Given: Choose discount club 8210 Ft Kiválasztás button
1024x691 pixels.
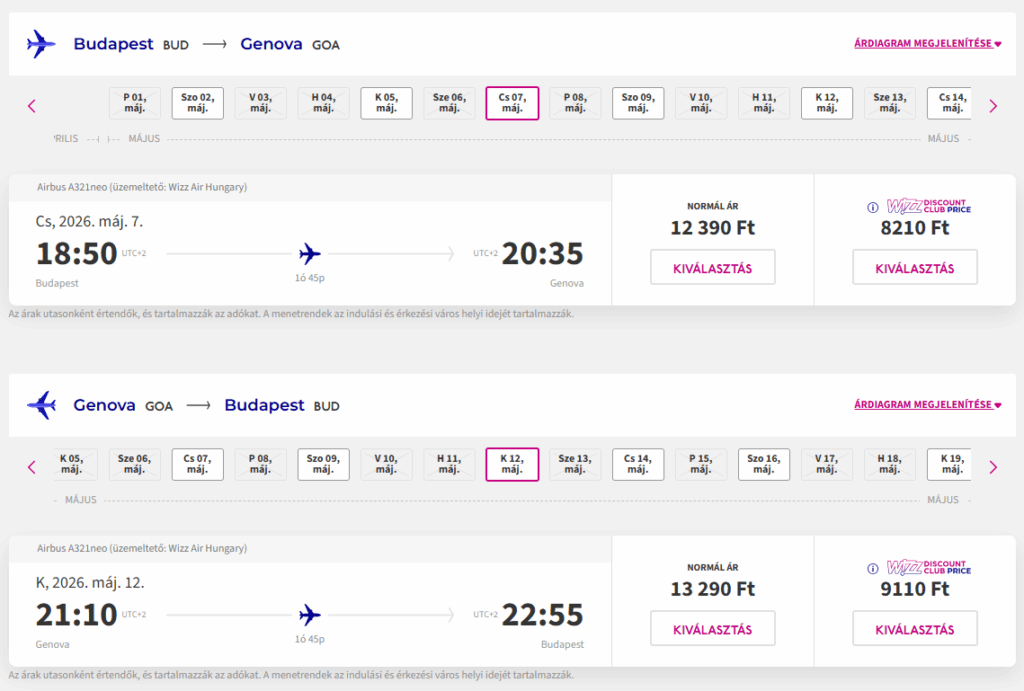Looking at the screenshot, I should [x=914, y=268].
